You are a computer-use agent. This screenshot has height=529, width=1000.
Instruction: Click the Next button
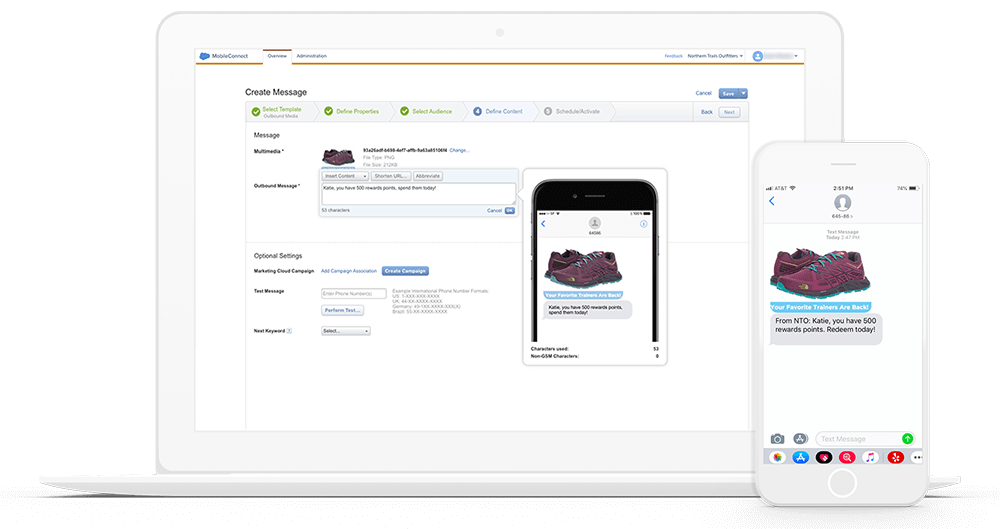pos(729,112)
